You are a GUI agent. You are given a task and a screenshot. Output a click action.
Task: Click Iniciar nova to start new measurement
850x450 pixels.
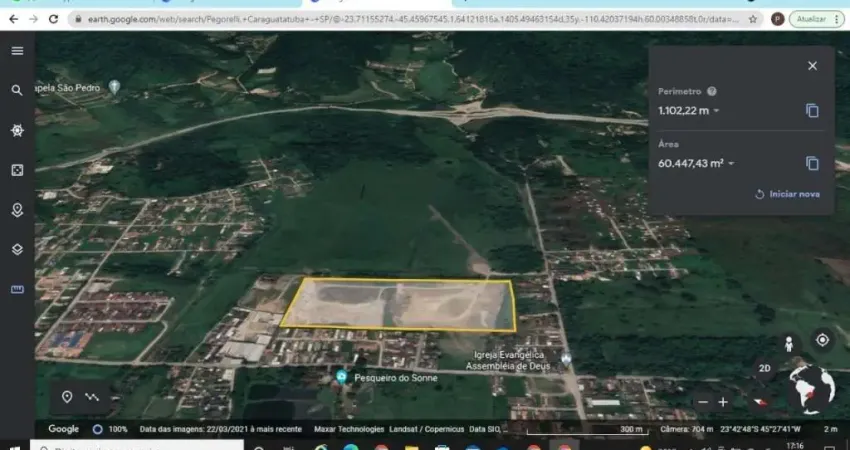pos(787,194)
